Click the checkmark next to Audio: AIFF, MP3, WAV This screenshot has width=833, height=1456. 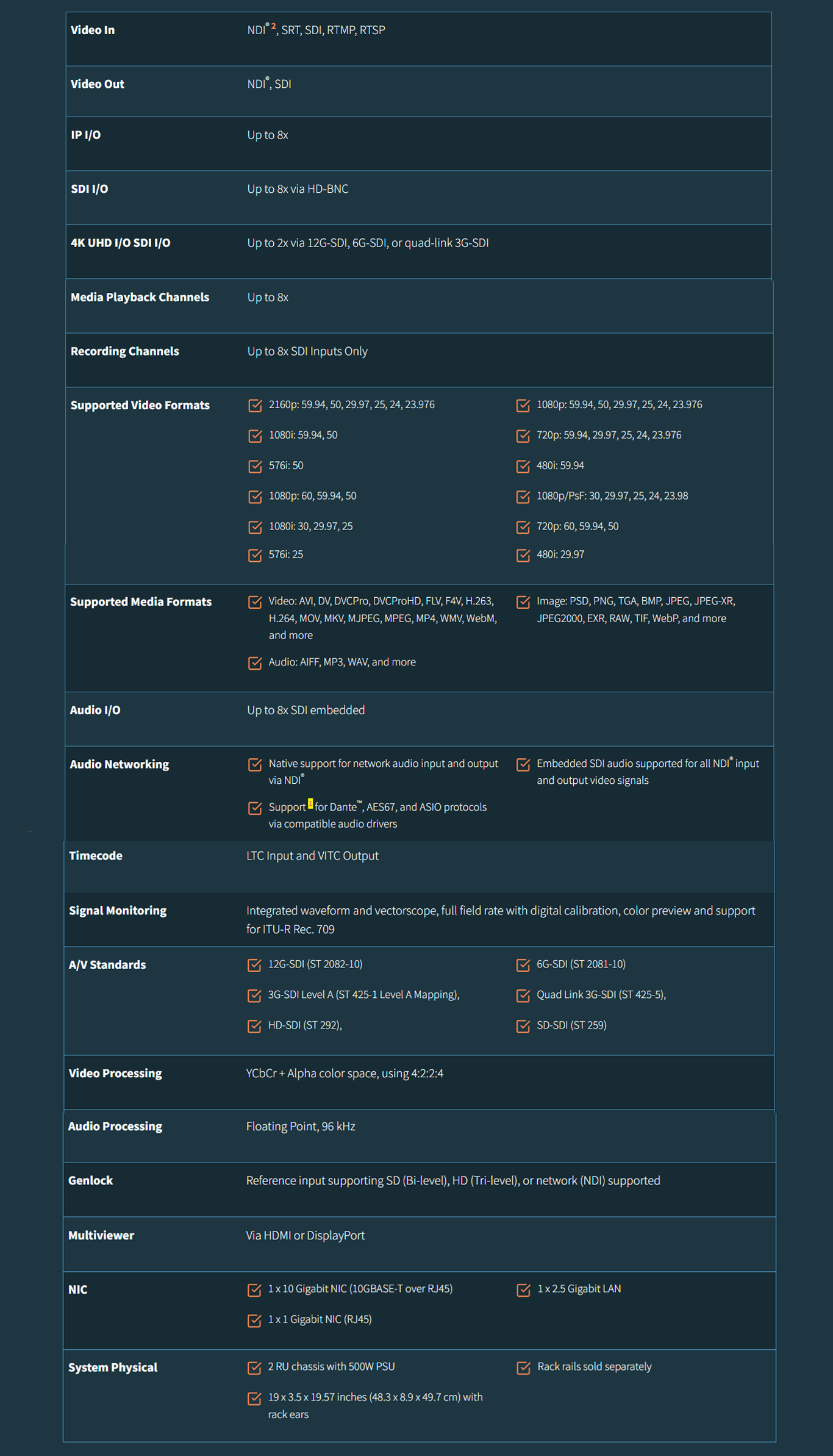[x=255, y=663]
